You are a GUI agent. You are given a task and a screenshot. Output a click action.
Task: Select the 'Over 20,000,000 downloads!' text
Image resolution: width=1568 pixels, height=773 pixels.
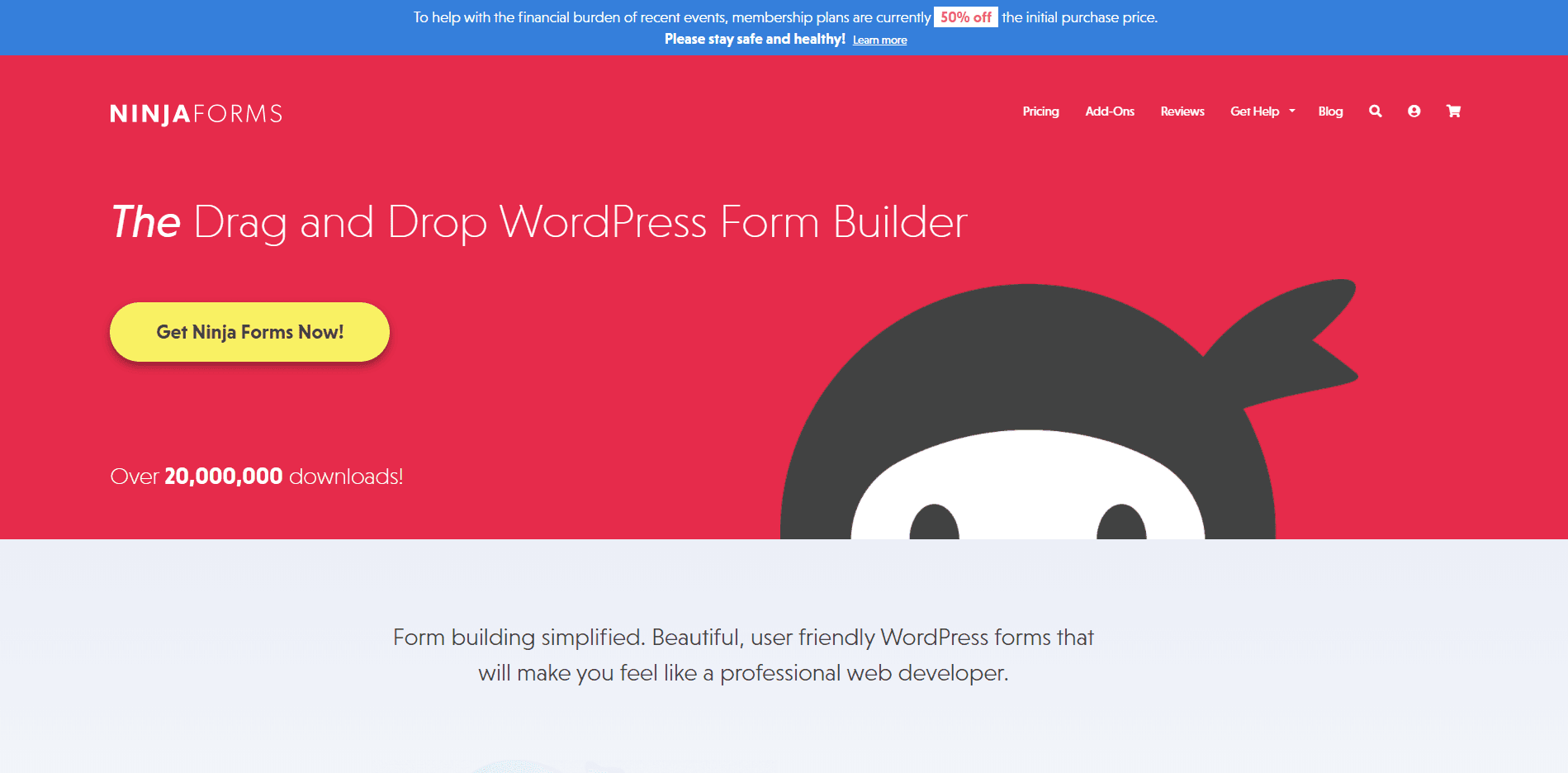click(x=257, y=477)
